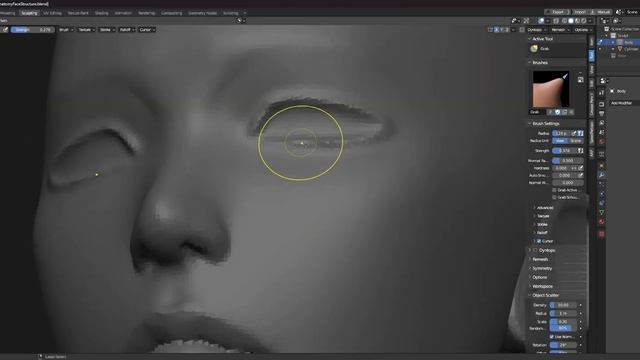Image resolution: width=640 pixels, height=360 pixels.
Task: Toggle the Use Normal checkbox in Object Scatter
Action: point(552,337)
